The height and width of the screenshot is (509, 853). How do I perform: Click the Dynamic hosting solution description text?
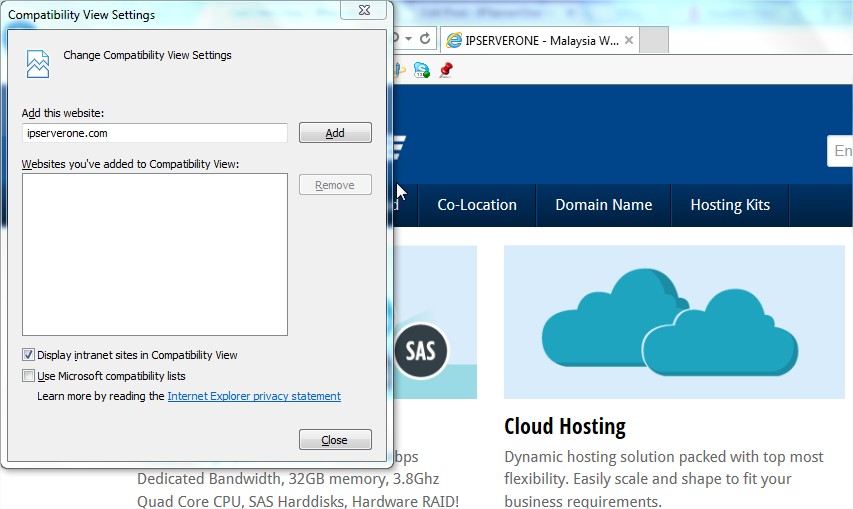(x=664, y=479)
